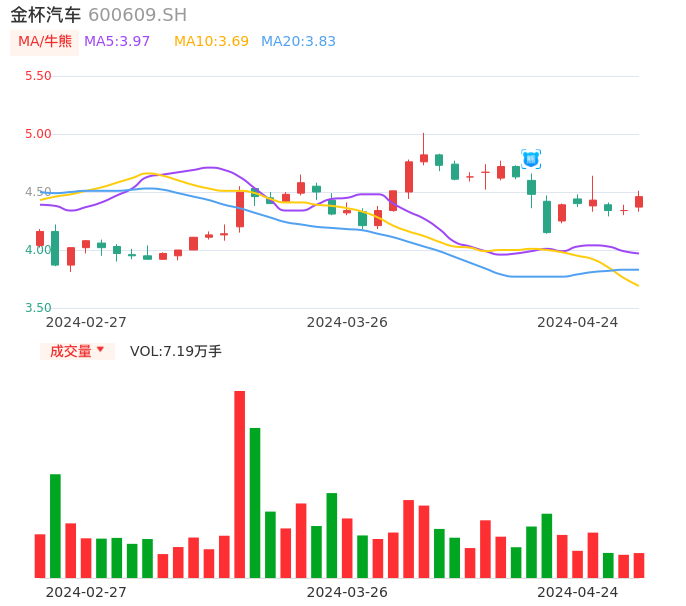Toggle the MA20 blue legend line
Screen dimensions: 686x606
pyautogui.click(x=298, y=42)
